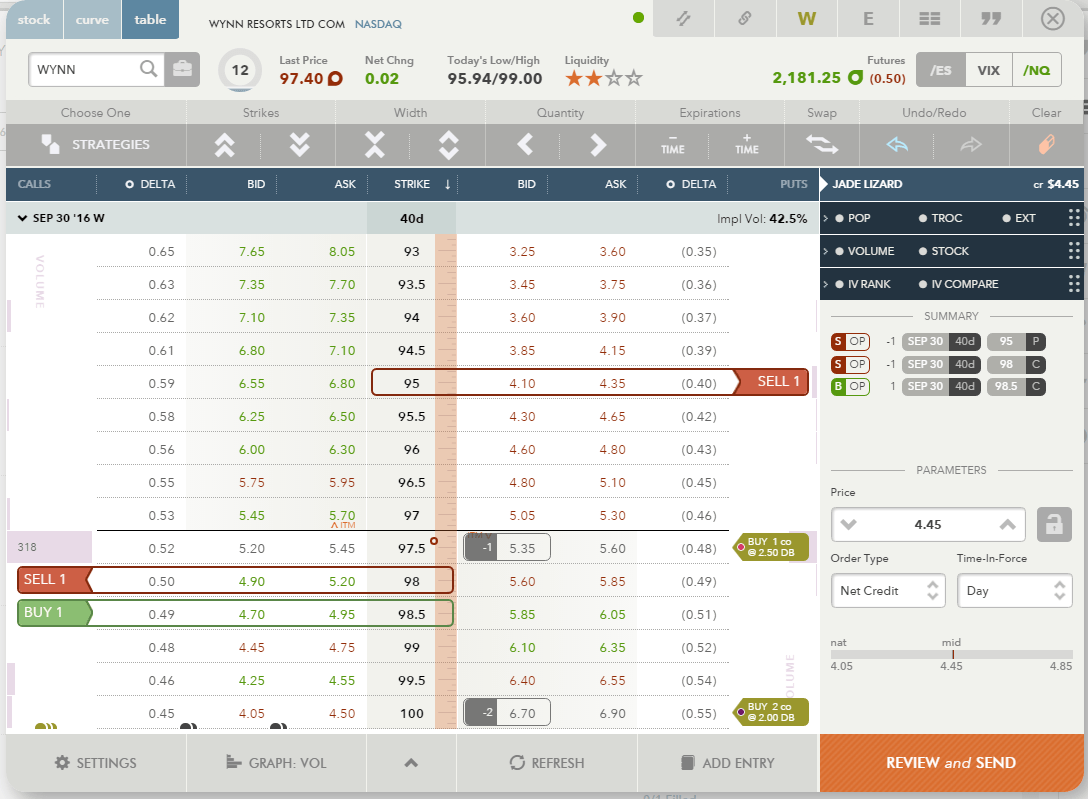Open the STRATEGIES menu
This screenshot has width=1088, height=799.
96,144
